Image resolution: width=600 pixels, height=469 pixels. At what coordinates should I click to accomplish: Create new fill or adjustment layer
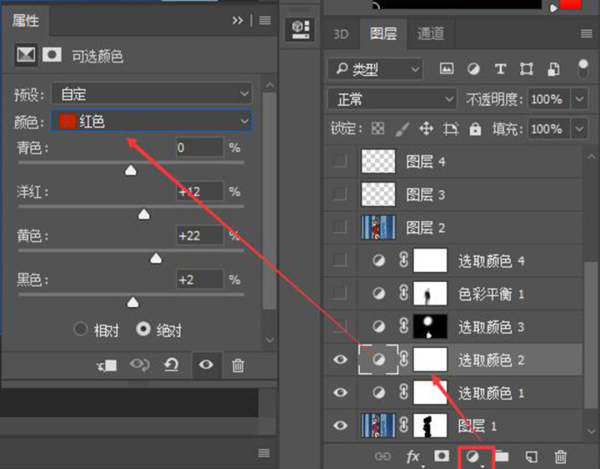[x=474, y=456]
